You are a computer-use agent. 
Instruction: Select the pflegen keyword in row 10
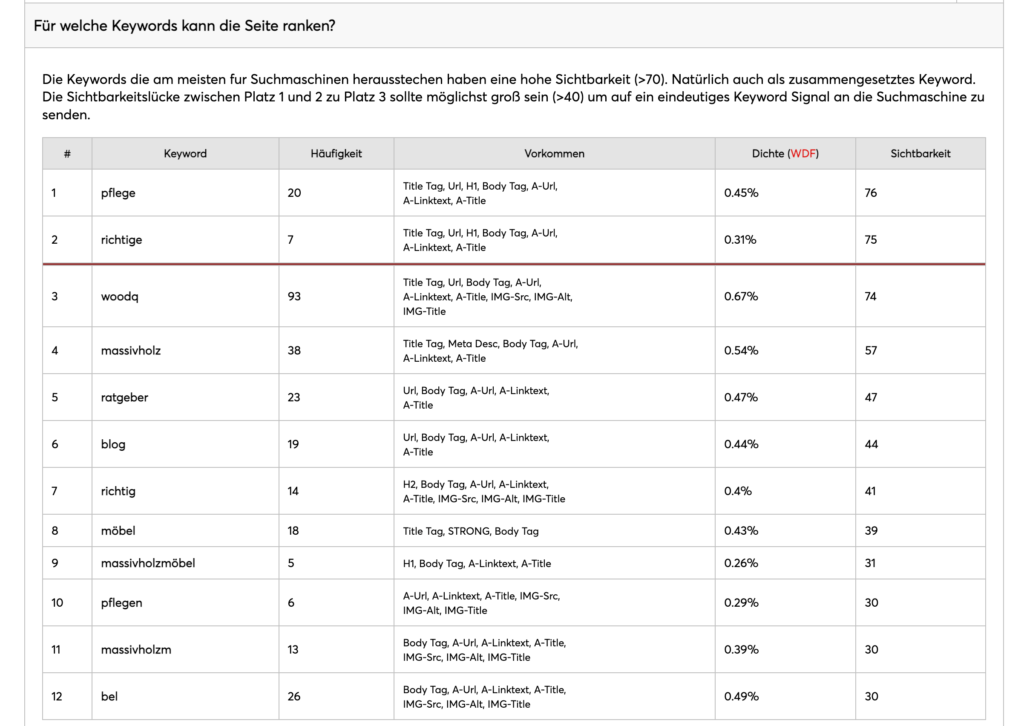121,603
